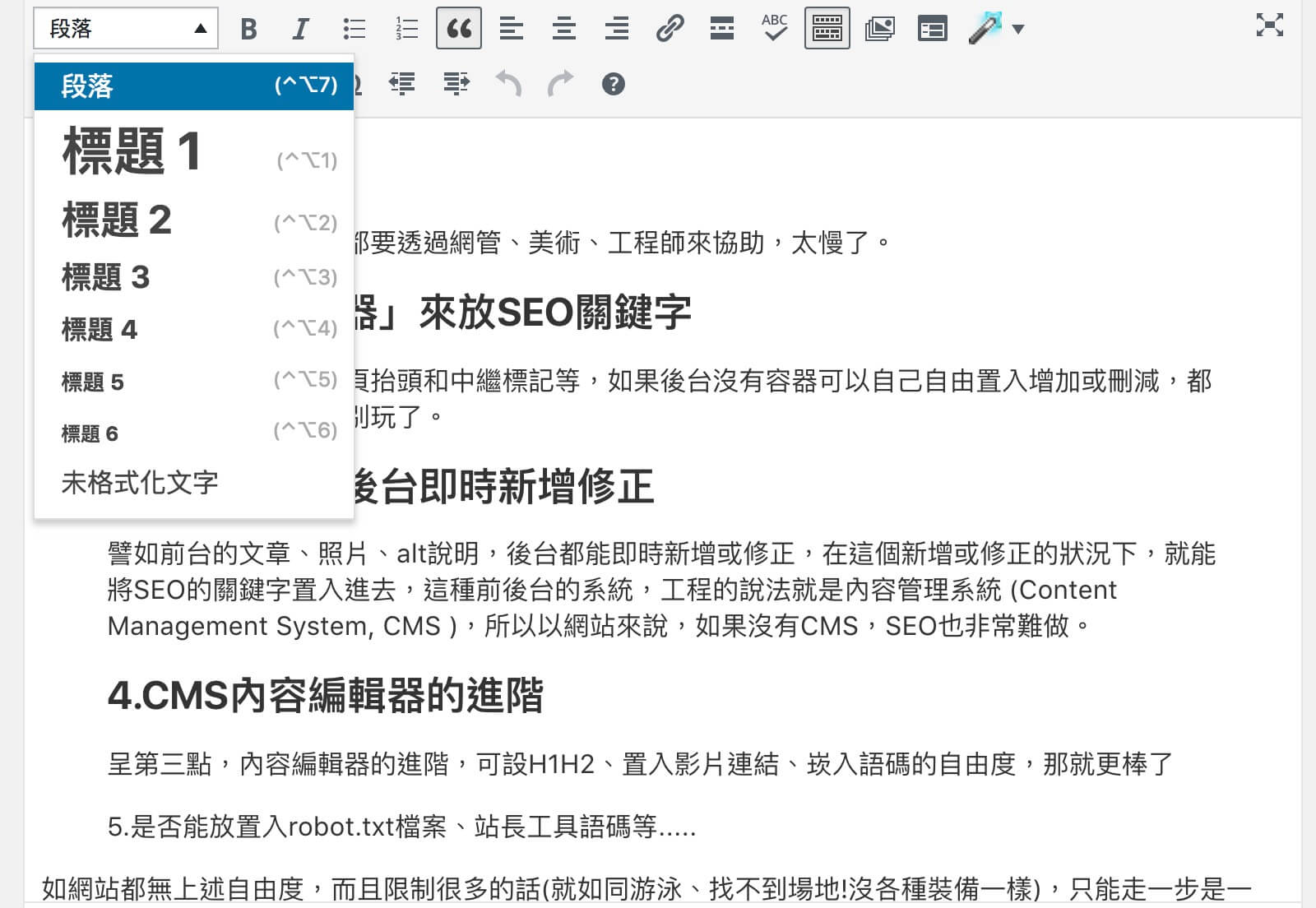This screenshot has width=1316, height=908.
Task: Toggle the blockquote button
Action: coord(459,30)
